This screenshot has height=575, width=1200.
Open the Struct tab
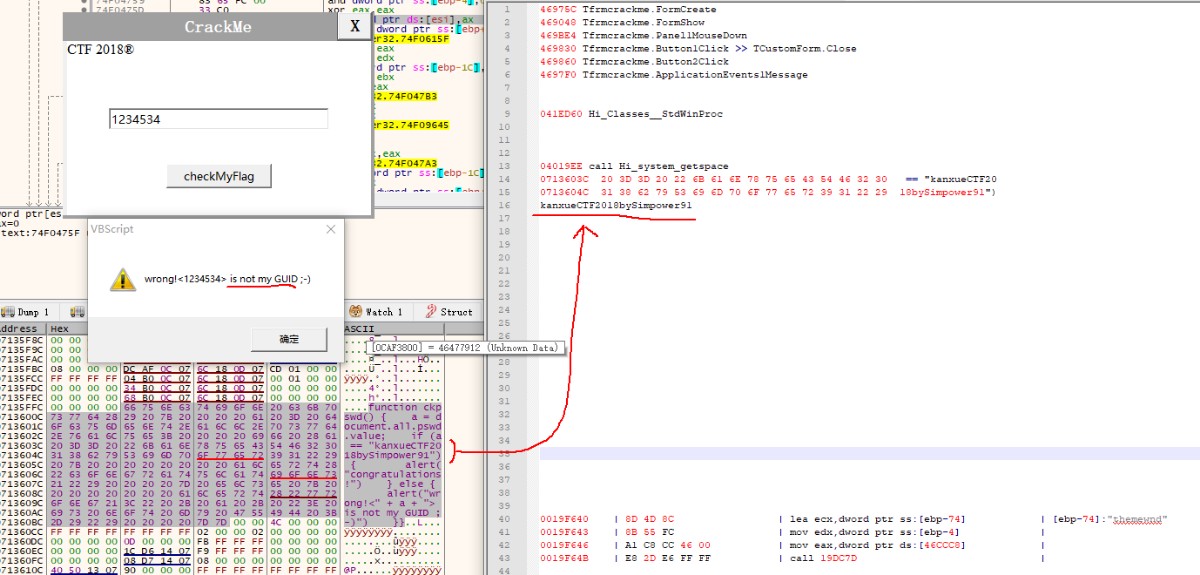tap(450, 312)
